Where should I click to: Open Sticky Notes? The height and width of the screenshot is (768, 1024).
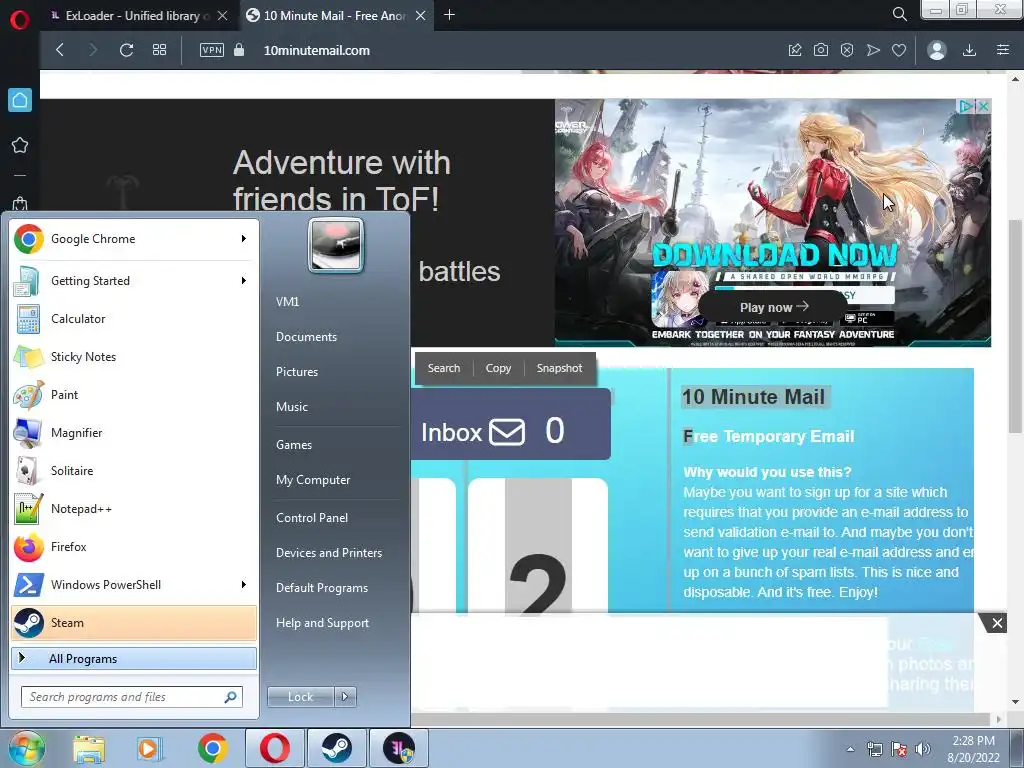[x=134, y=357]
